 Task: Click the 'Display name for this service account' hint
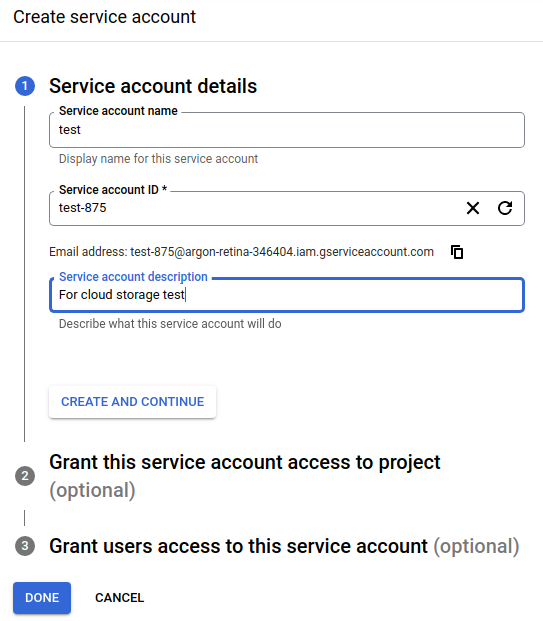click(158, 159)
